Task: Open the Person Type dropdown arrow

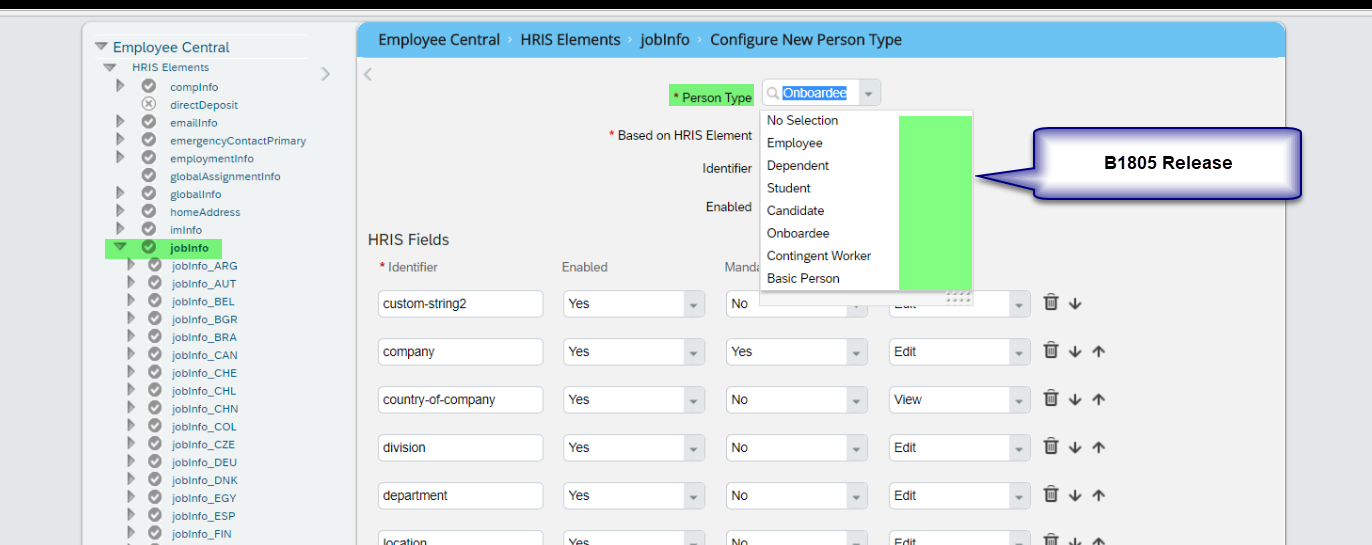Action: click(869, 93)
